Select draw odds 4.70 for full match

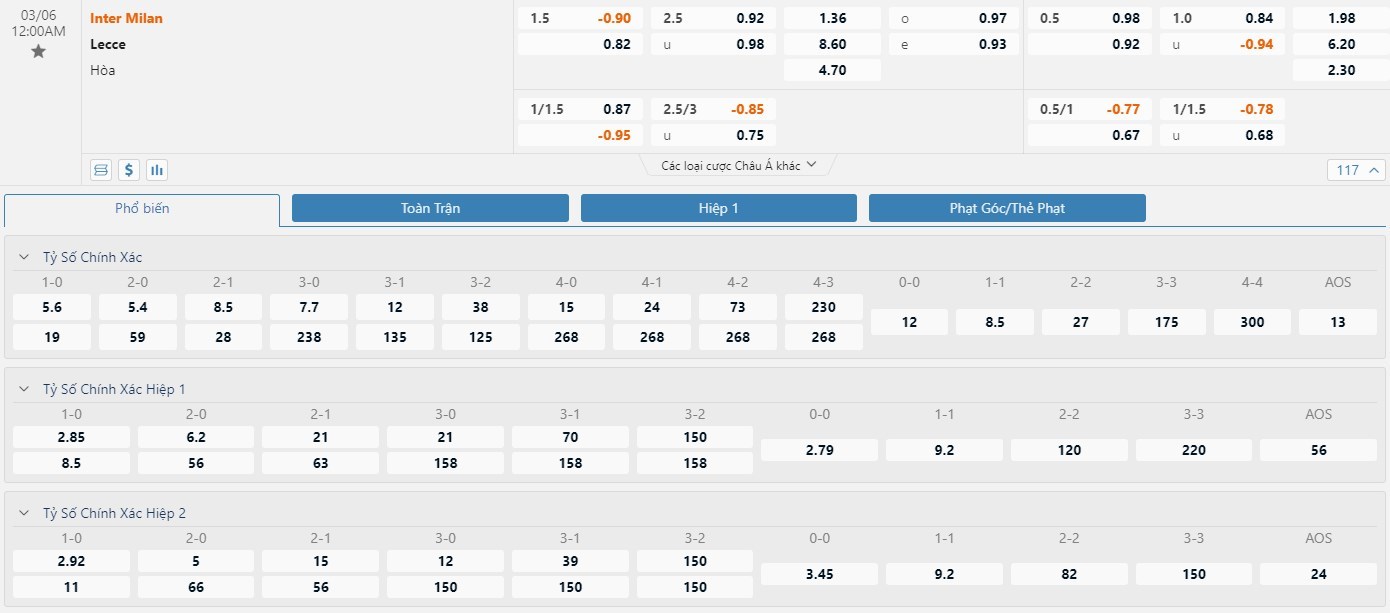coord(832,70)
